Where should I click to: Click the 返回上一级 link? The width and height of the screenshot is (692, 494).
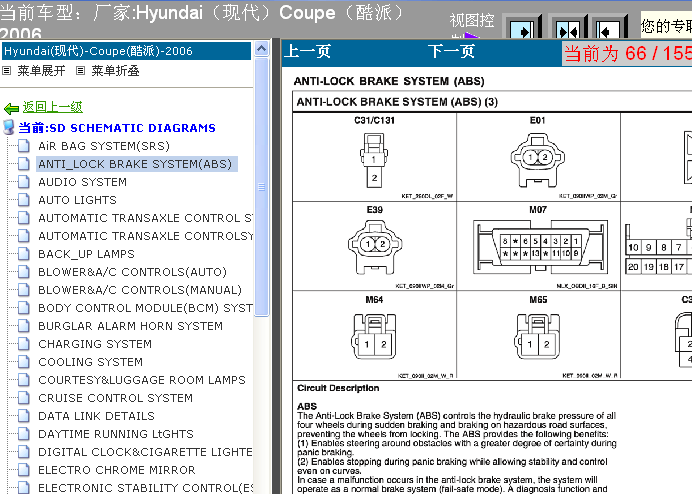(53, 107)
